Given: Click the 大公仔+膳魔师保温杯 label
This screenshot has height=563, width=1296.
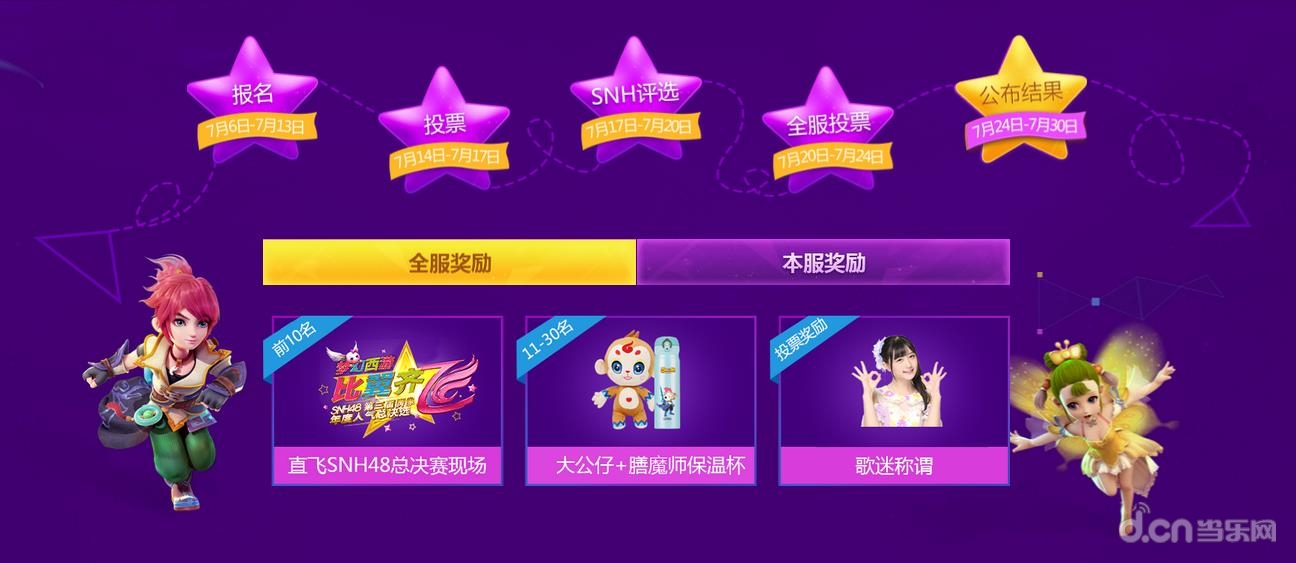Looking at the screenshot, I should [641, 466].
